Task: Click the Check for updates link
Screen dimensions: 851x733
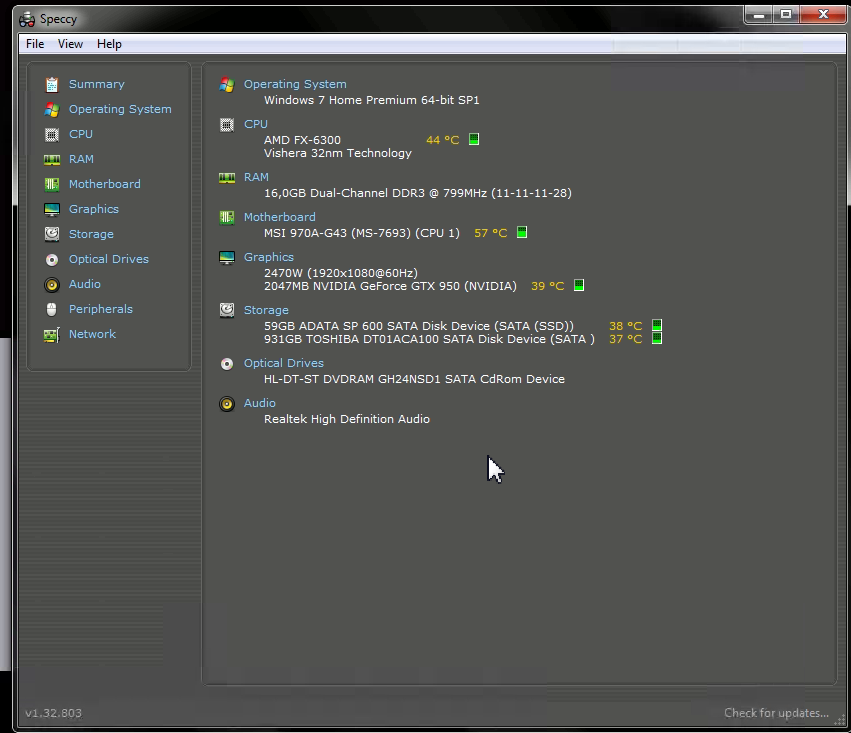Action: (776, 713)
